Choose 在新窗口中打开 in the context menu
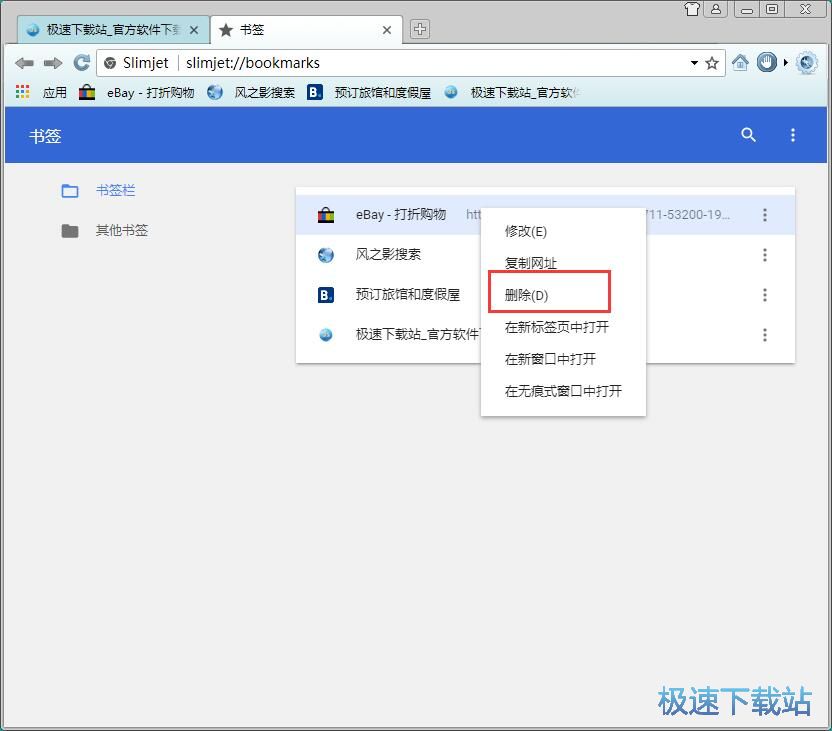 click(x=563, y=359)
